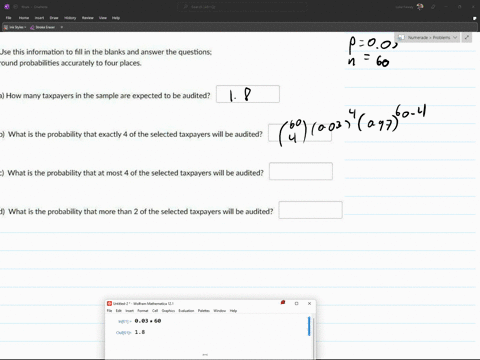Click the expand full page view arrow
The image size is (480, 360).
point(467,37)
